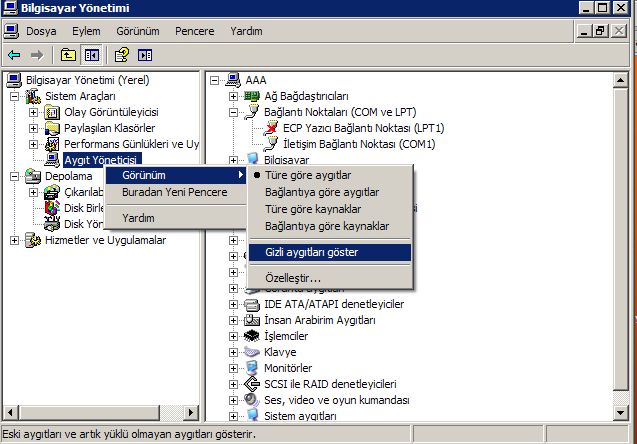The image size is (637, 444).
Task: Click the device list scrollbar up arrow
Action: pyautogui.click(x=620, y=80)
